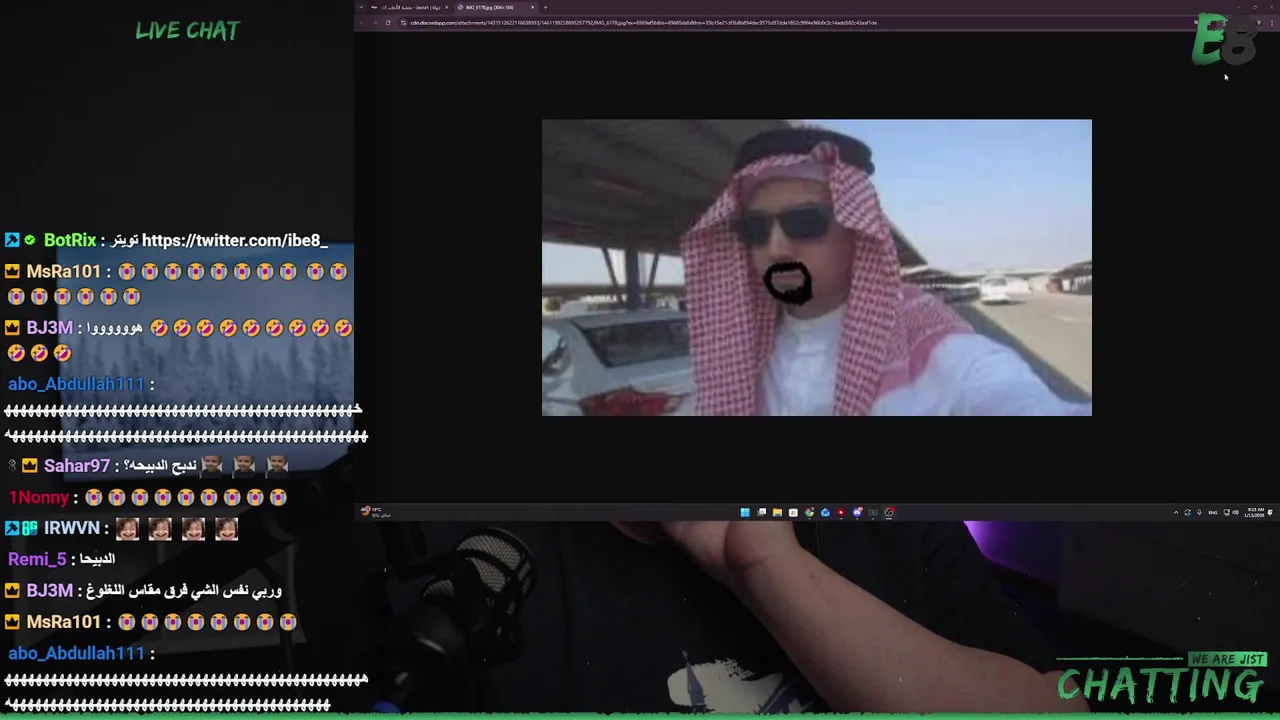Switch to Google Chrome on the taskbar
This screenshot has width=1280, height=720.
pos(809,512)
